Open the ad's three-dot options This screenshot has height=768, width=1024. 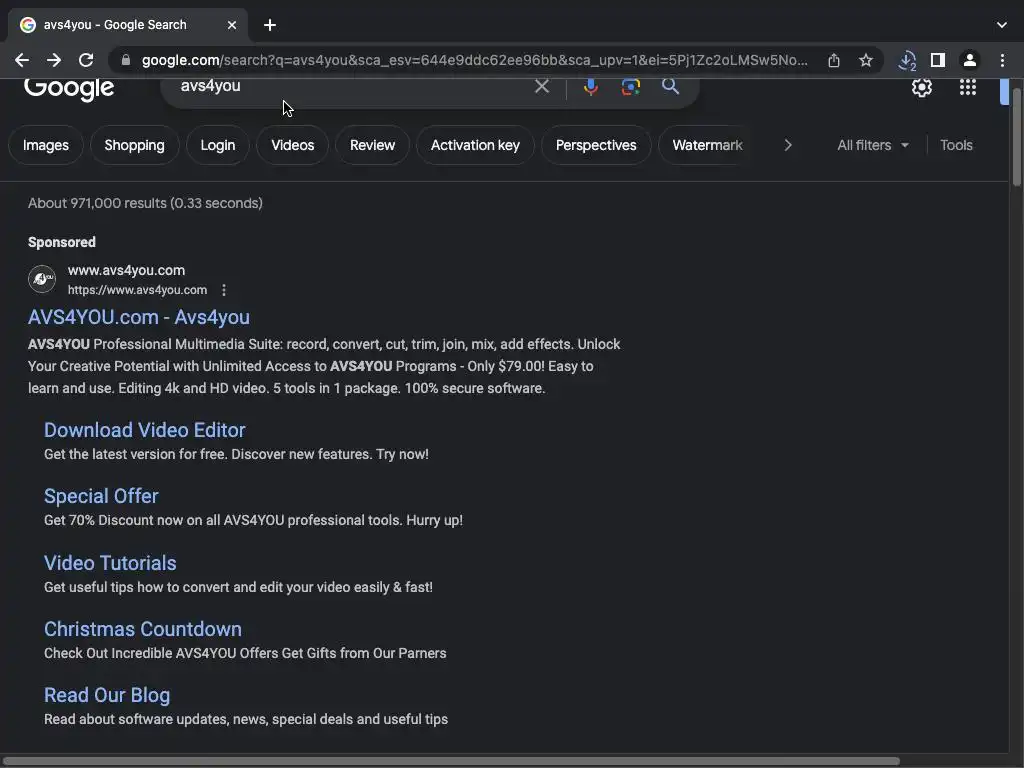pyautogui.click(x=223, y=290)
